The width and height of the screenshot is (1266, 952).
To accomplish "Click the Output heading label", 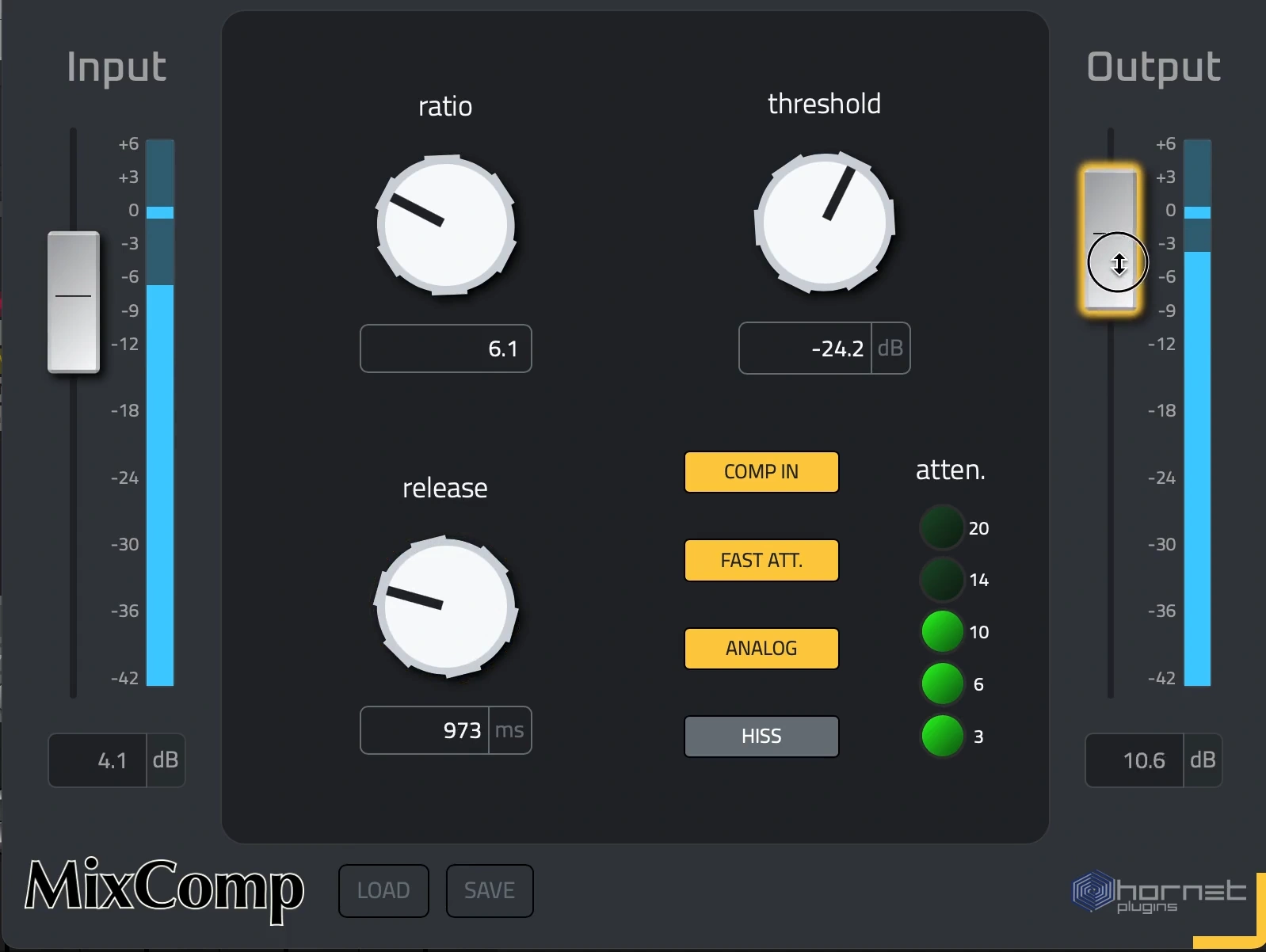I will point(1154,68).
